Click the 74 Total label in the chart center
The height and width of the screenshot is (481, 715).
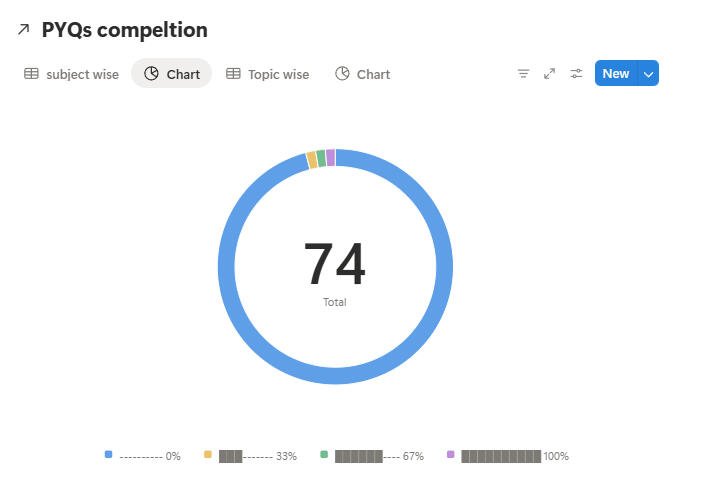[x=335, y=272]
